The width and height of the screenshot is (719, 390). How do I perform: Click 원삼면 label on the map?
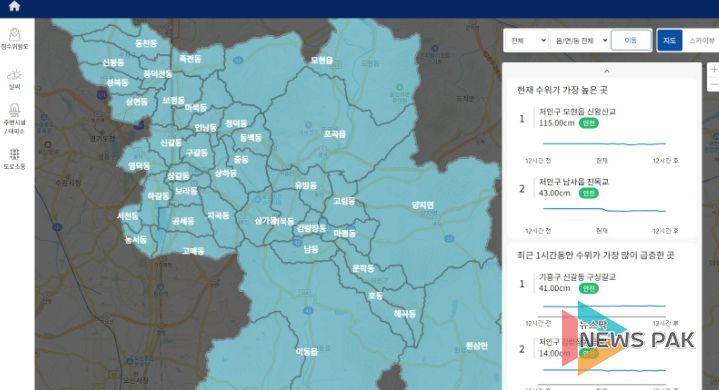pyautogui.click(x=476, y=346)
